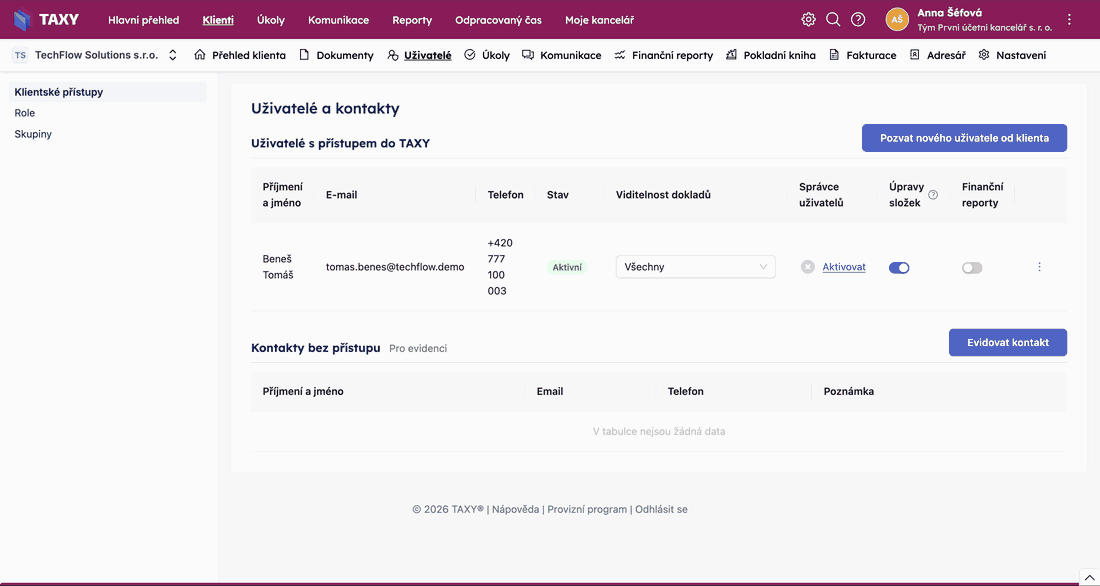Open search with the magnifier icon
This screenshot has width=1100, height=586.
[833, 20]
